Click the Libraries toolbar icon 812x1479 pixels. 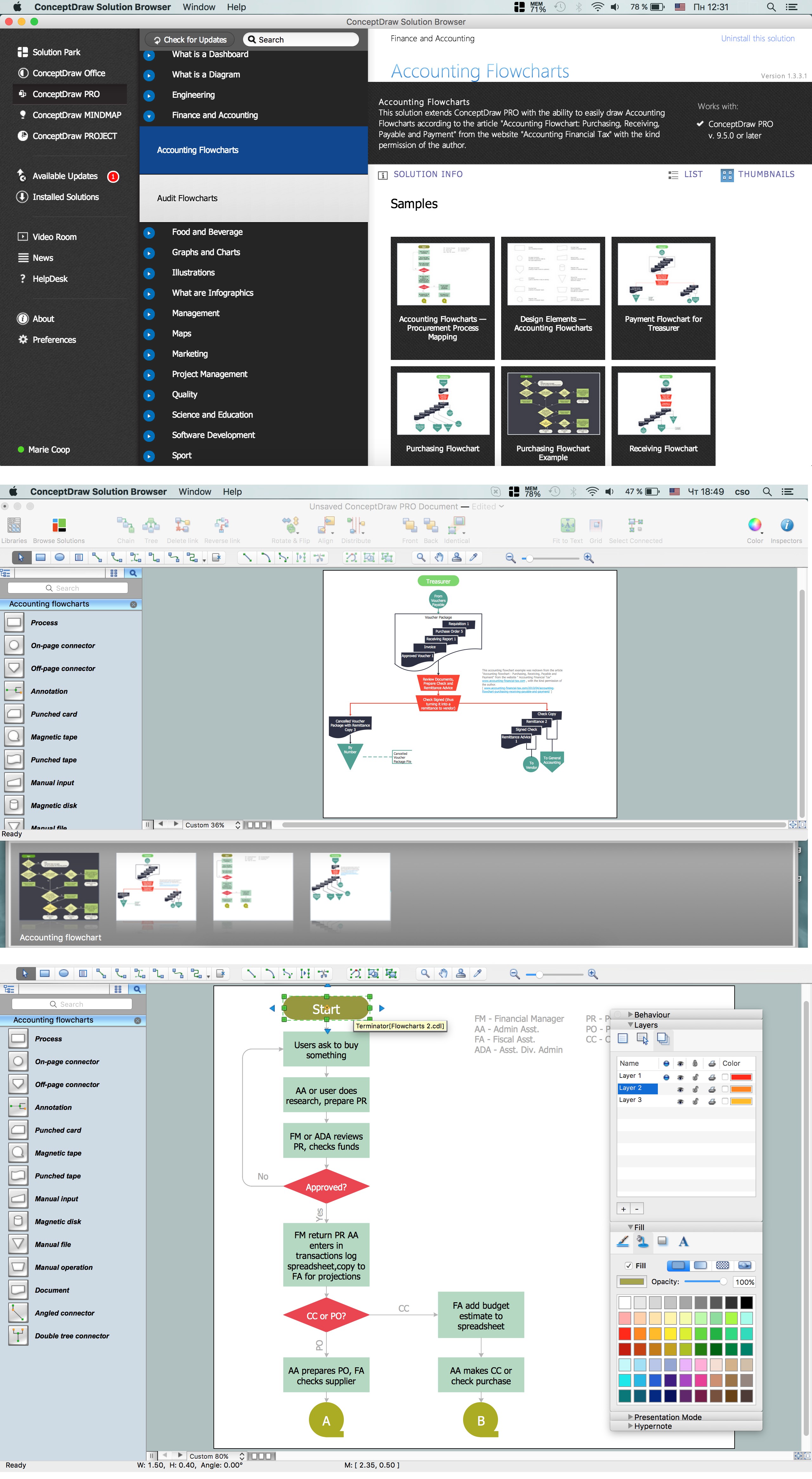click(x=14, y=525)
